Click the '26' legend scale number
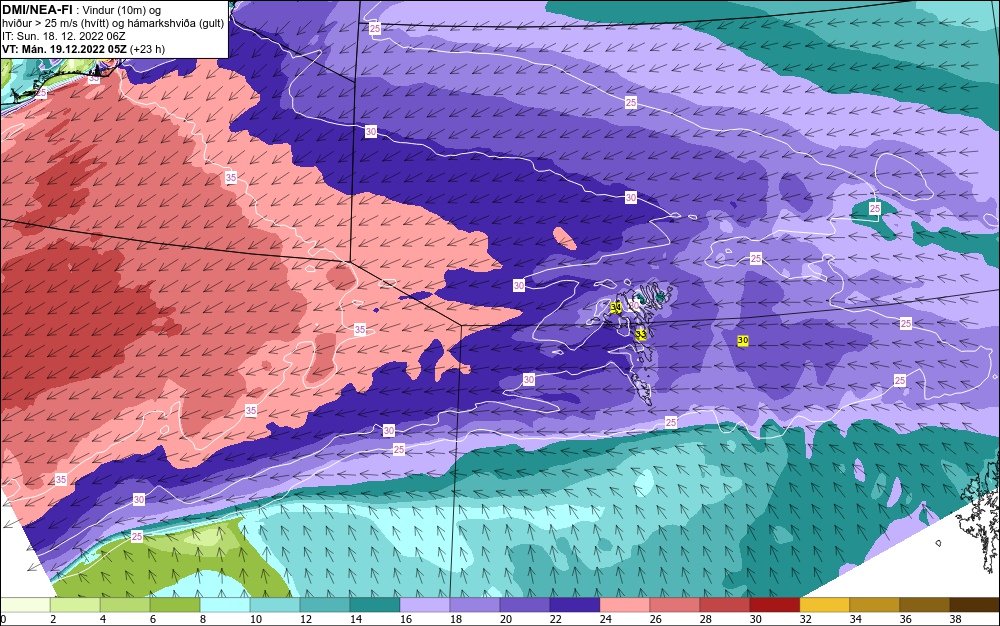 coord(656,619)
